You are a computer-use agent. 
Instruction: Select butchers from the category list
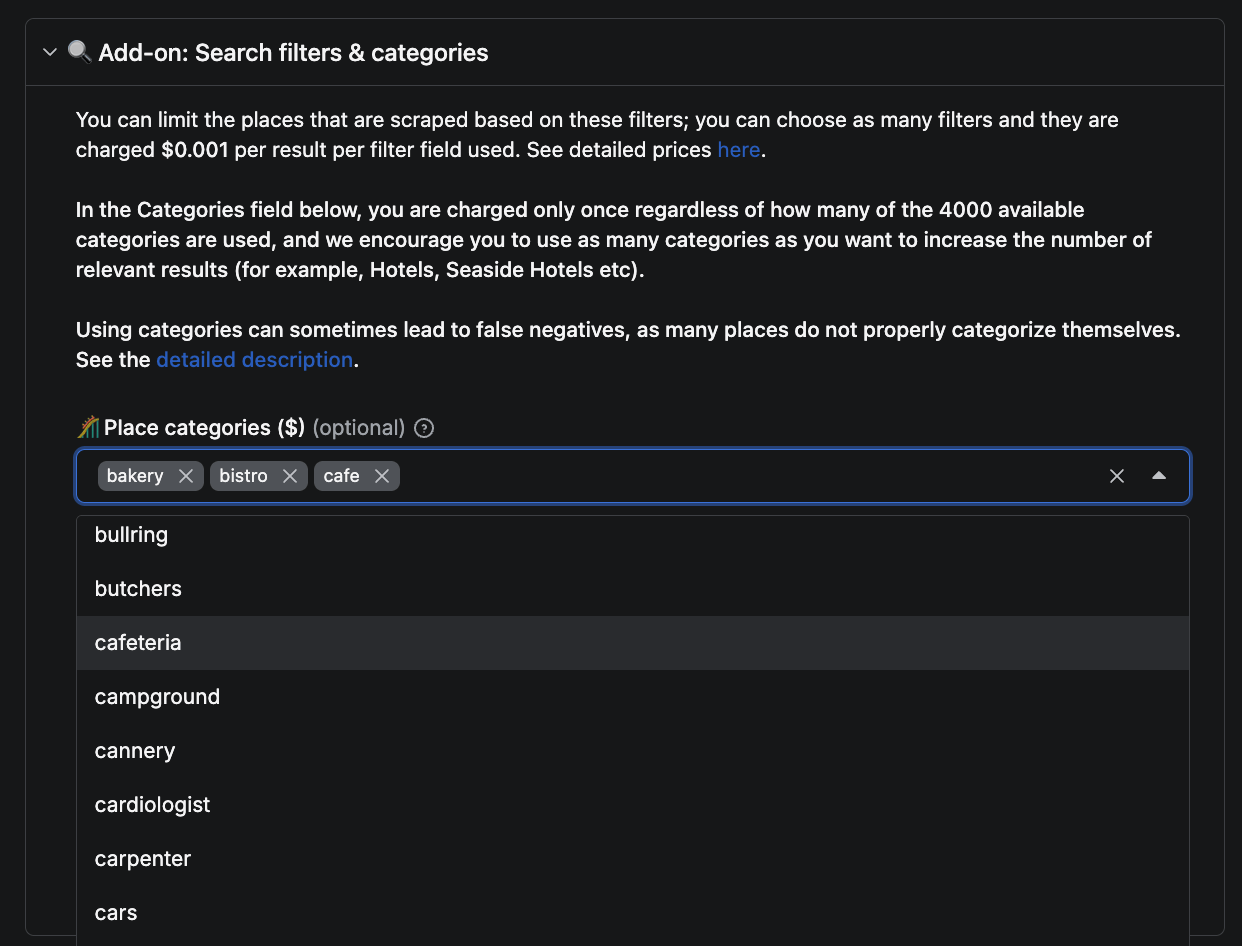(x=138, y=589)
